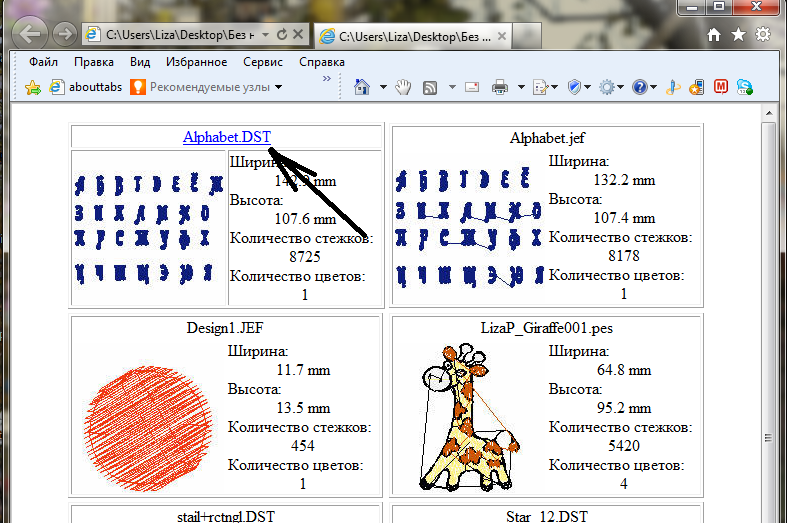
Task: Open Favorites star at top right
Action: [738, 34]
